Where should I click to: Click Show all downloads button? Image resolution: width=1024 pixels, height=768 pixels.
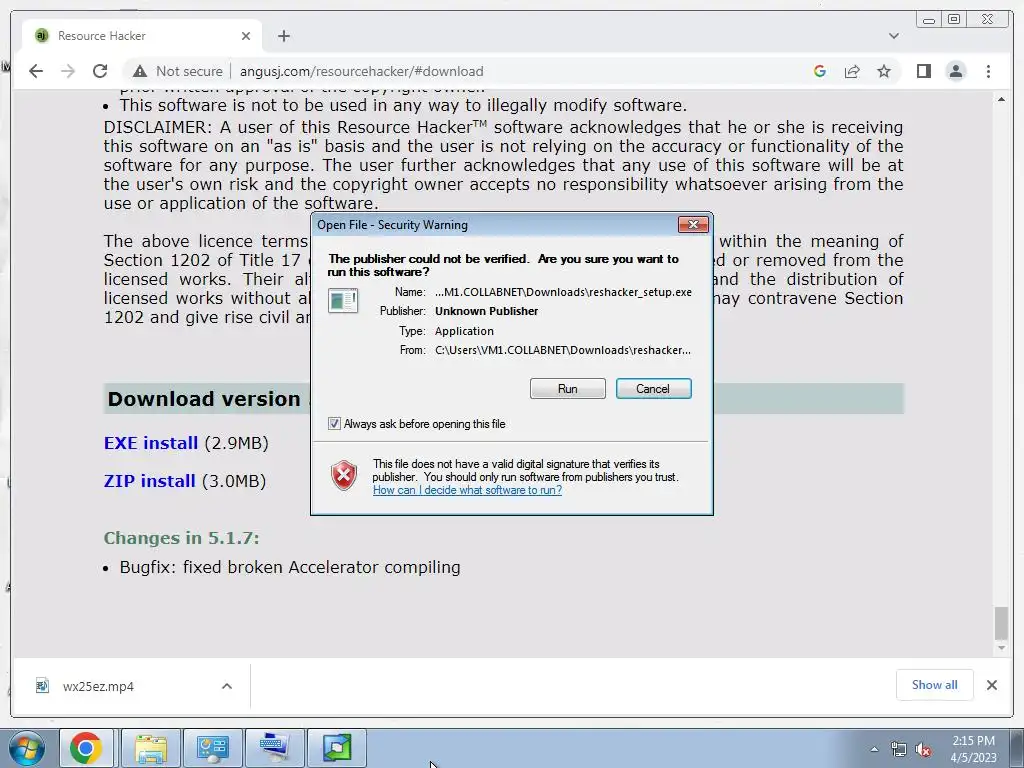point(935,685)
